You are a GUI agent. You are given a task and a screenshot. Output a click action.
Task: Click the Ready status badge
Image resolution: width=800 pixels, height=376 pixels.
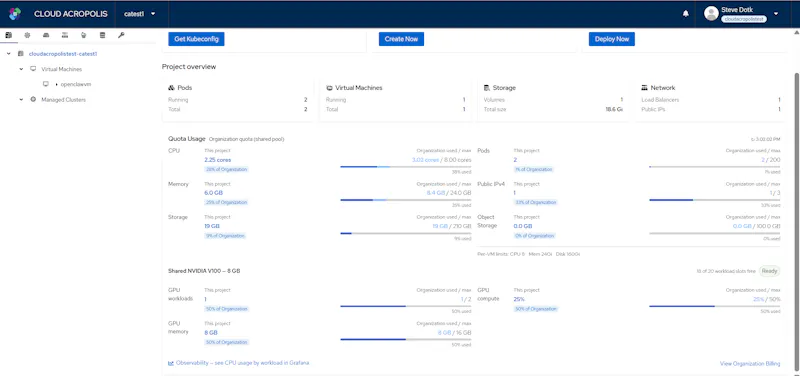coord(769,271)
